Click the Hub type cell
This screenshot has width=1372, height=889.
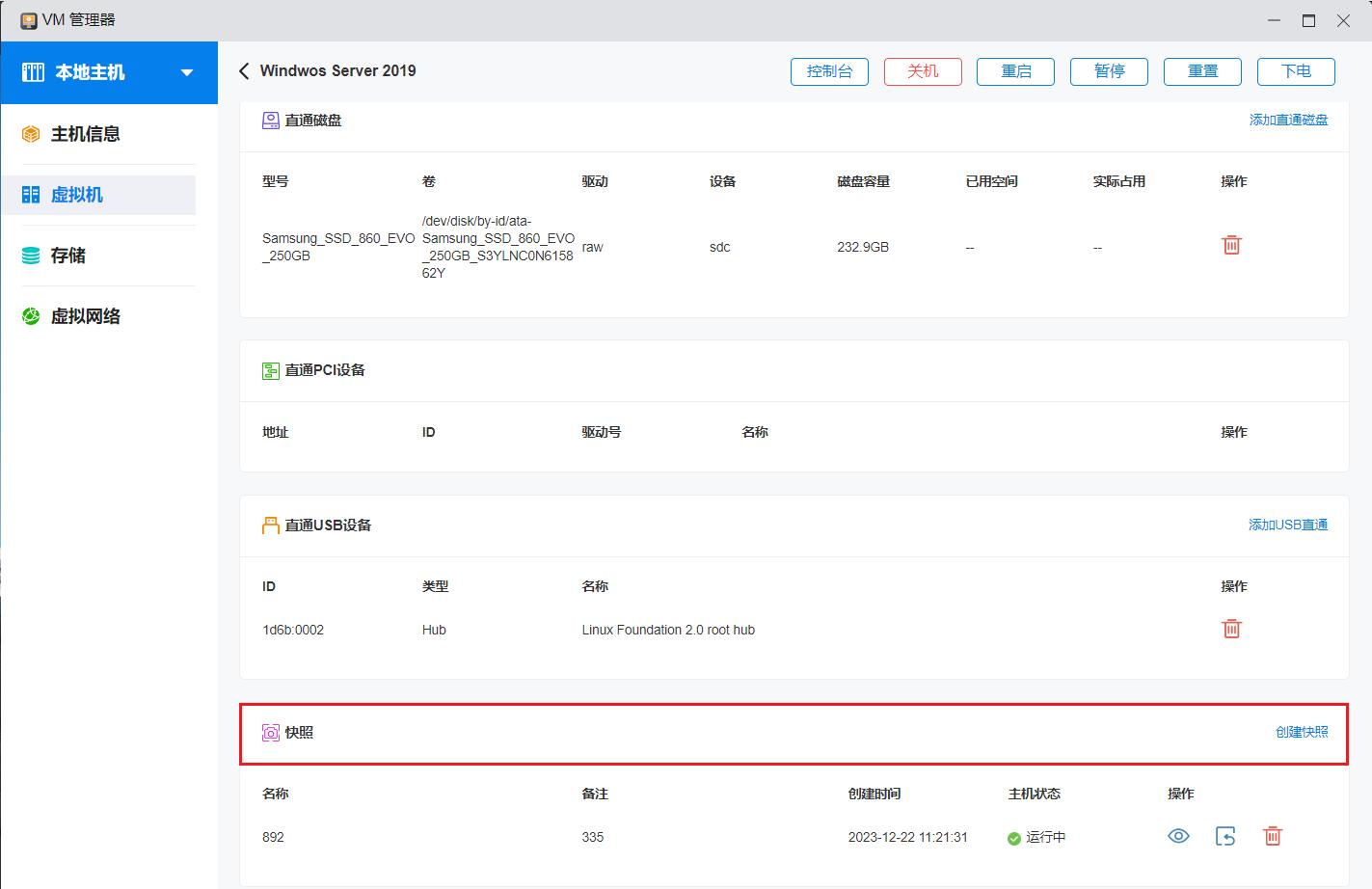[x=434, y=630]
